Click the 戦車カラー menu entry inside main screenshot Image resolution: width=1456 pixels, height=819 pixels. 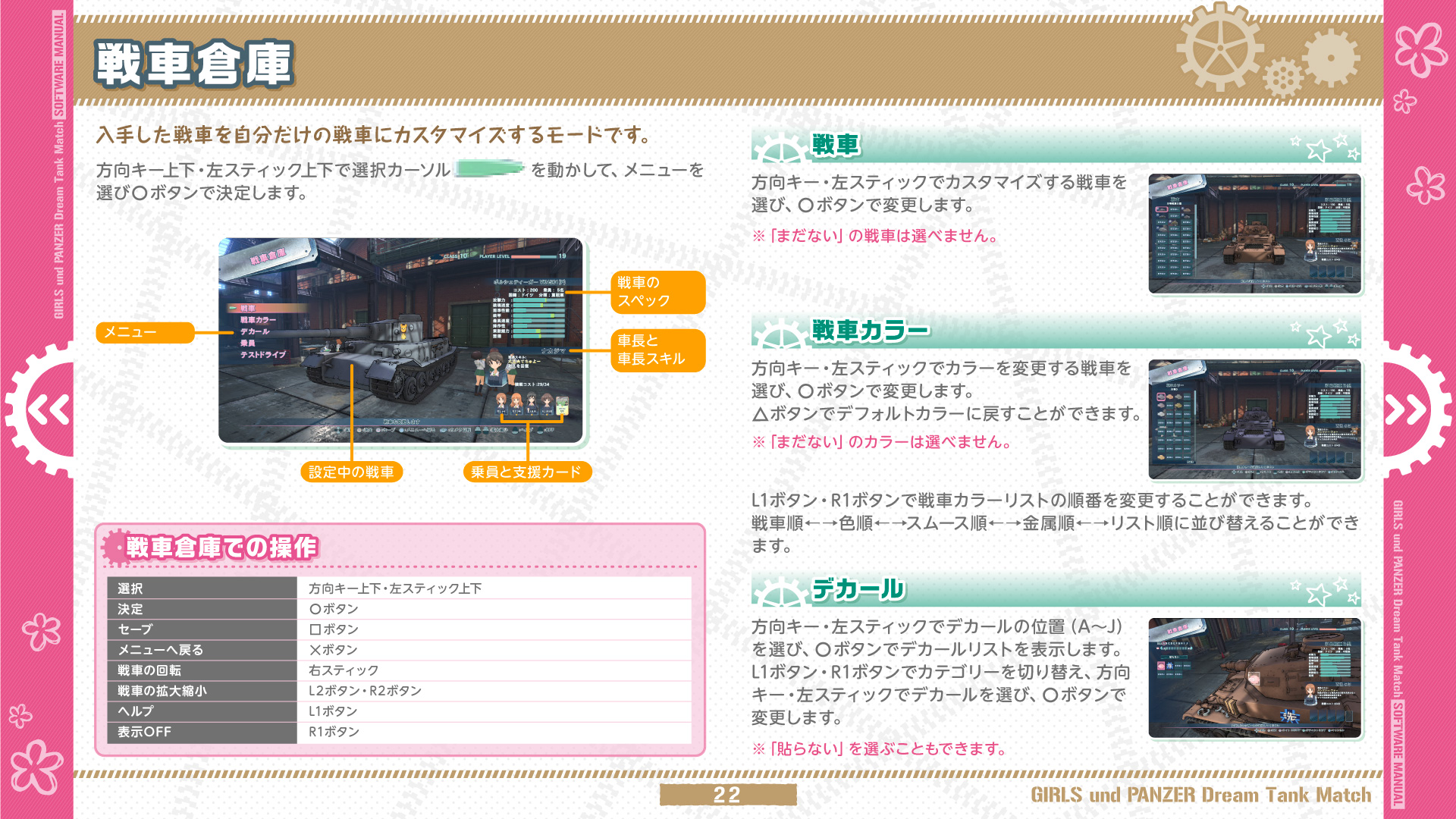(259, 320)
